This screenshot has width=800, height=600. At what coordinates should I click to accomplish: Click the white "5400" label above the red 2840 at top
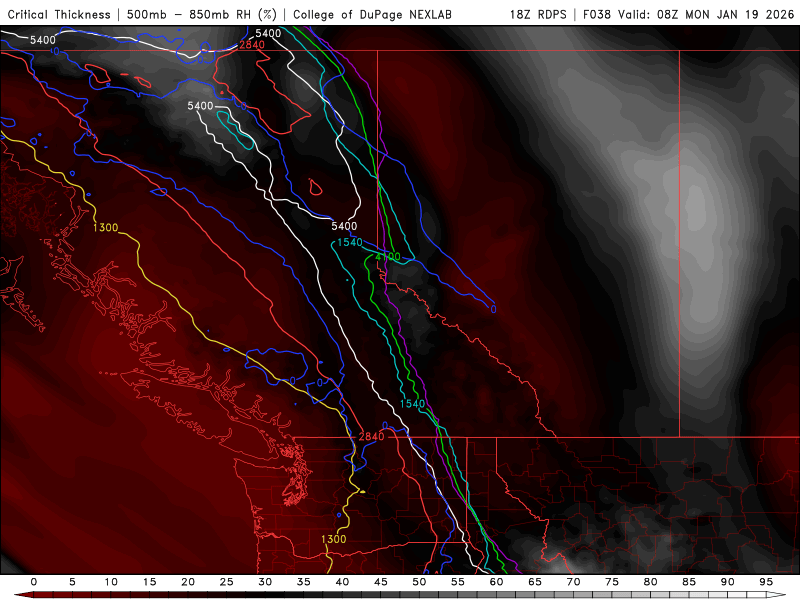click(x=268, y=34)
